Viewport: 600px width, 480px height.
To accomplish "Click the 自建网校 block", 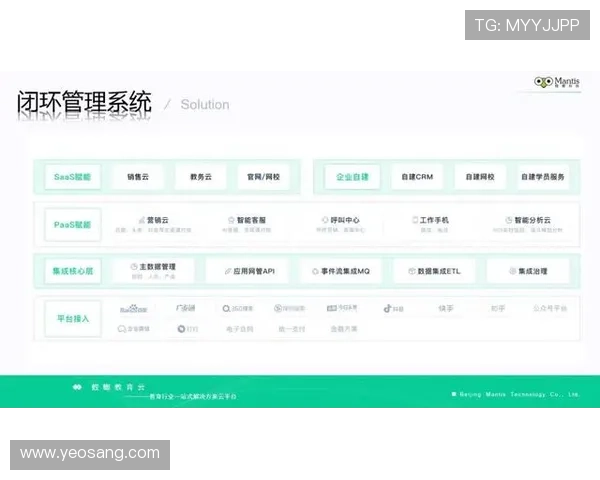I will click(x=480, y=177).
